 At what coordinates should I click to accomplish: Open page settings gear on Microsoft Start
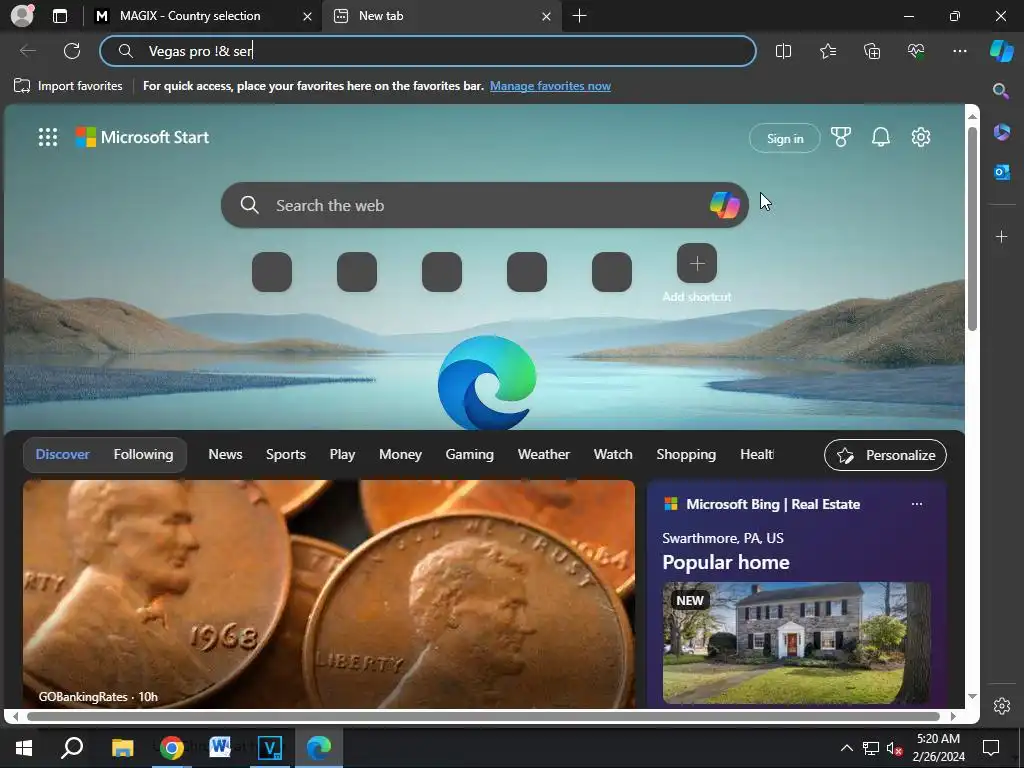tap(921, 137)
